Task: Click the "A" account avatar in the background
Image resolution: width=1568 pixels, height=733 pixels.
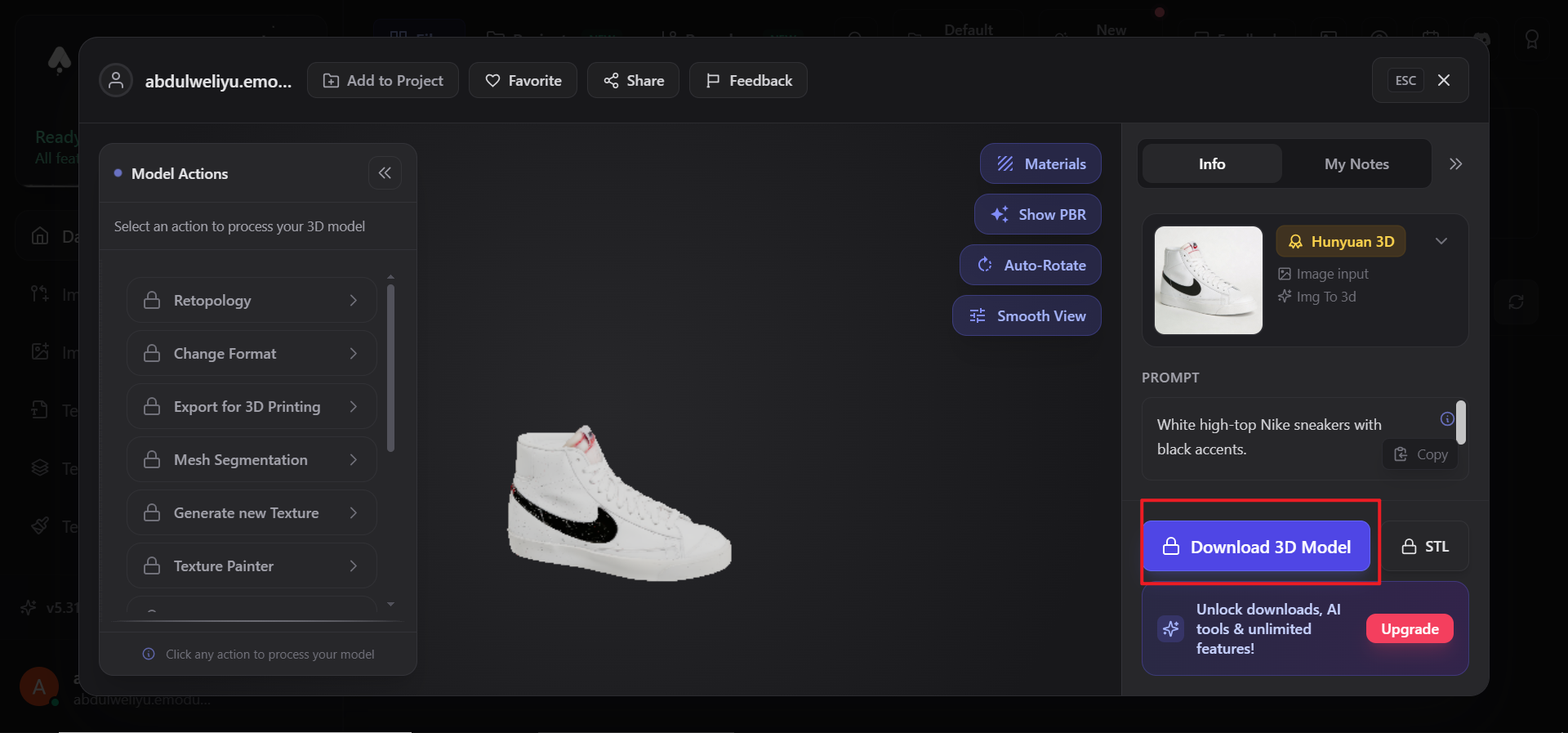Action: pos(39,686)
